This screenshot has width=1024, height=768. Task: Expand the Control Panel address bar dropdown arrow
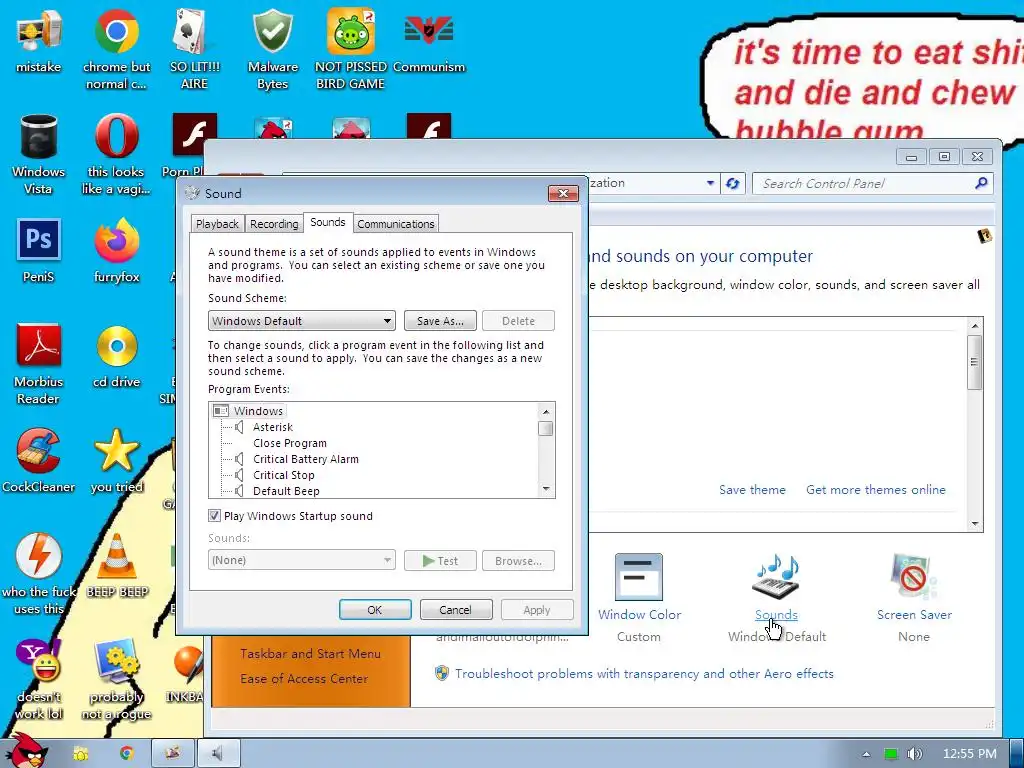(x=711, y=184)
